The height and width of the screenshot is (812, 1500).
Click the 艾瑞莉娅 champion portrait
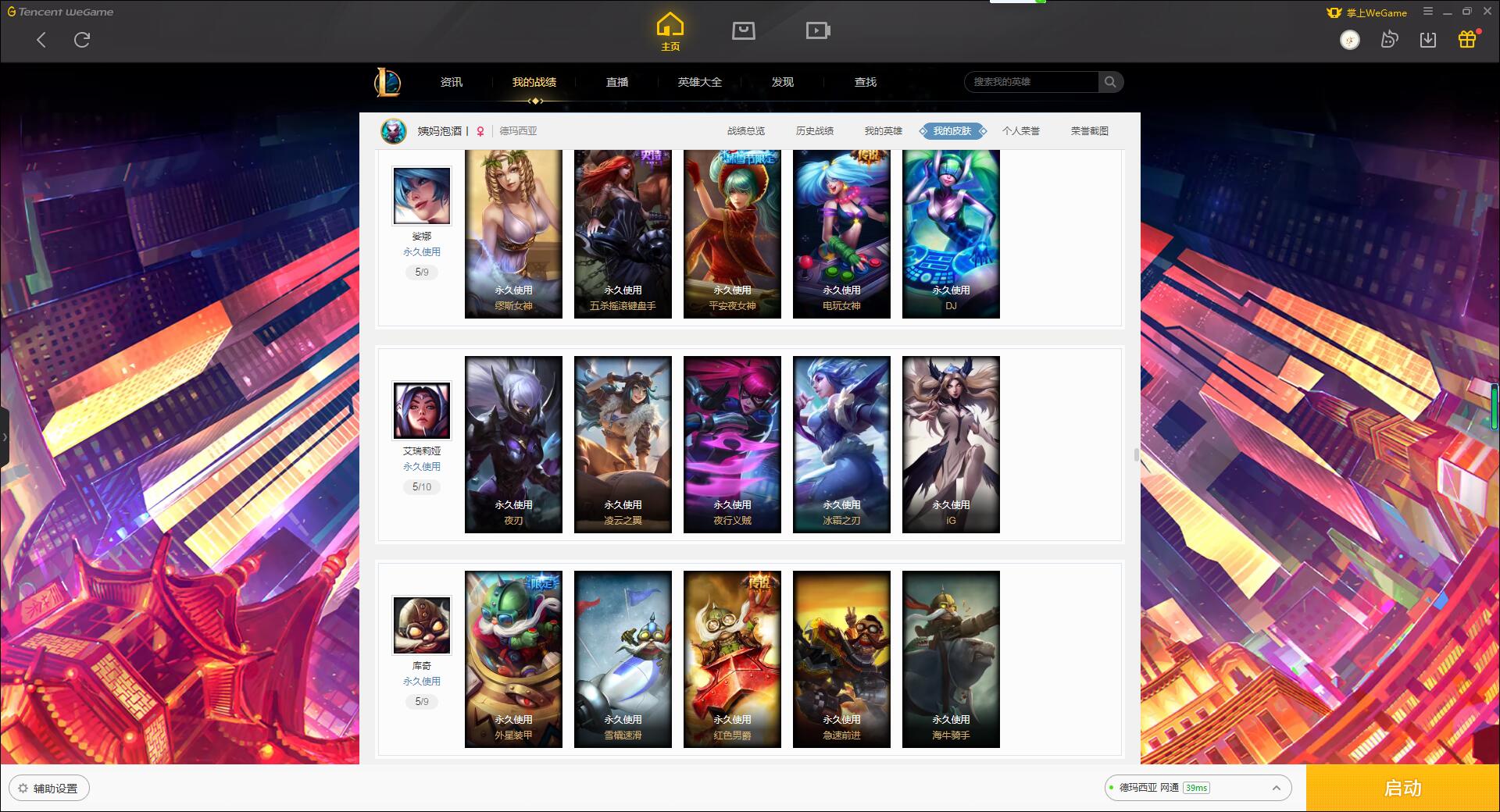tap(422, 410)
